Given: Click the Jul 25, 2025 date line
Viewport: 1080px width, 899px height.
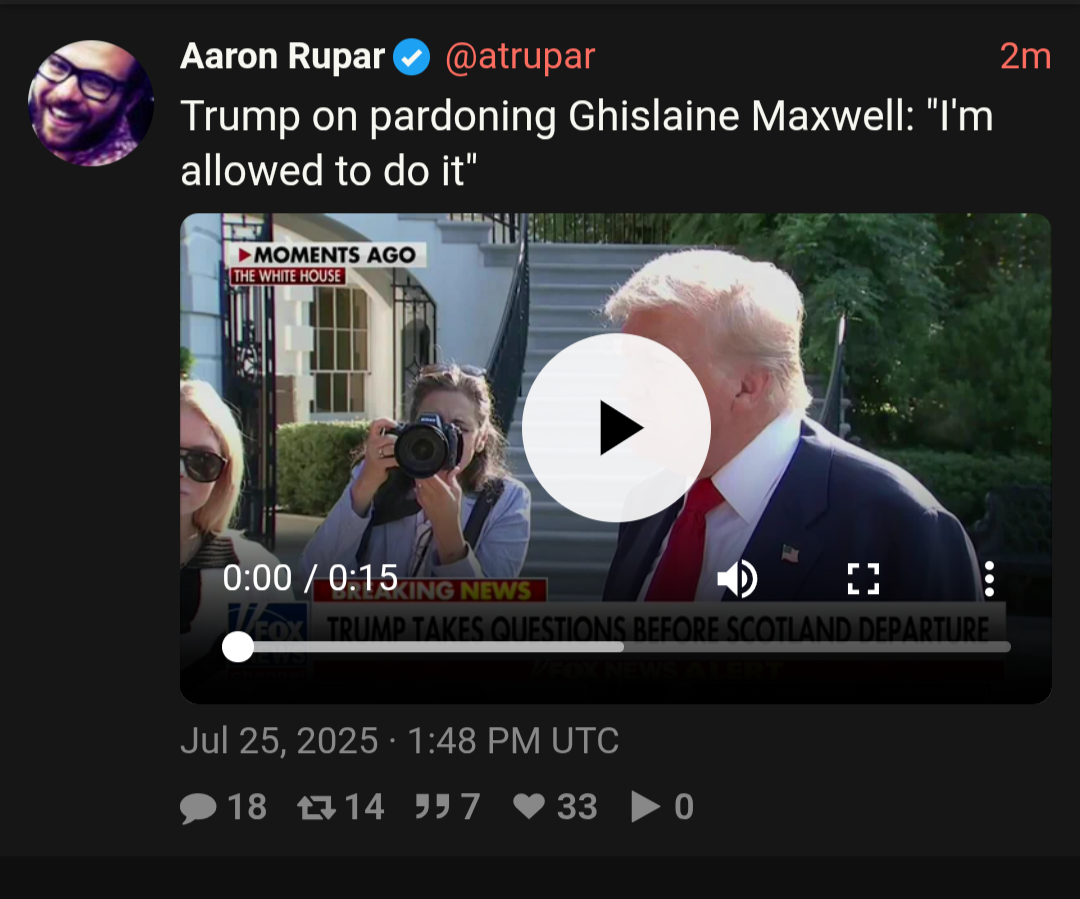Looking at the screenshot, I should tap(399, 741).
